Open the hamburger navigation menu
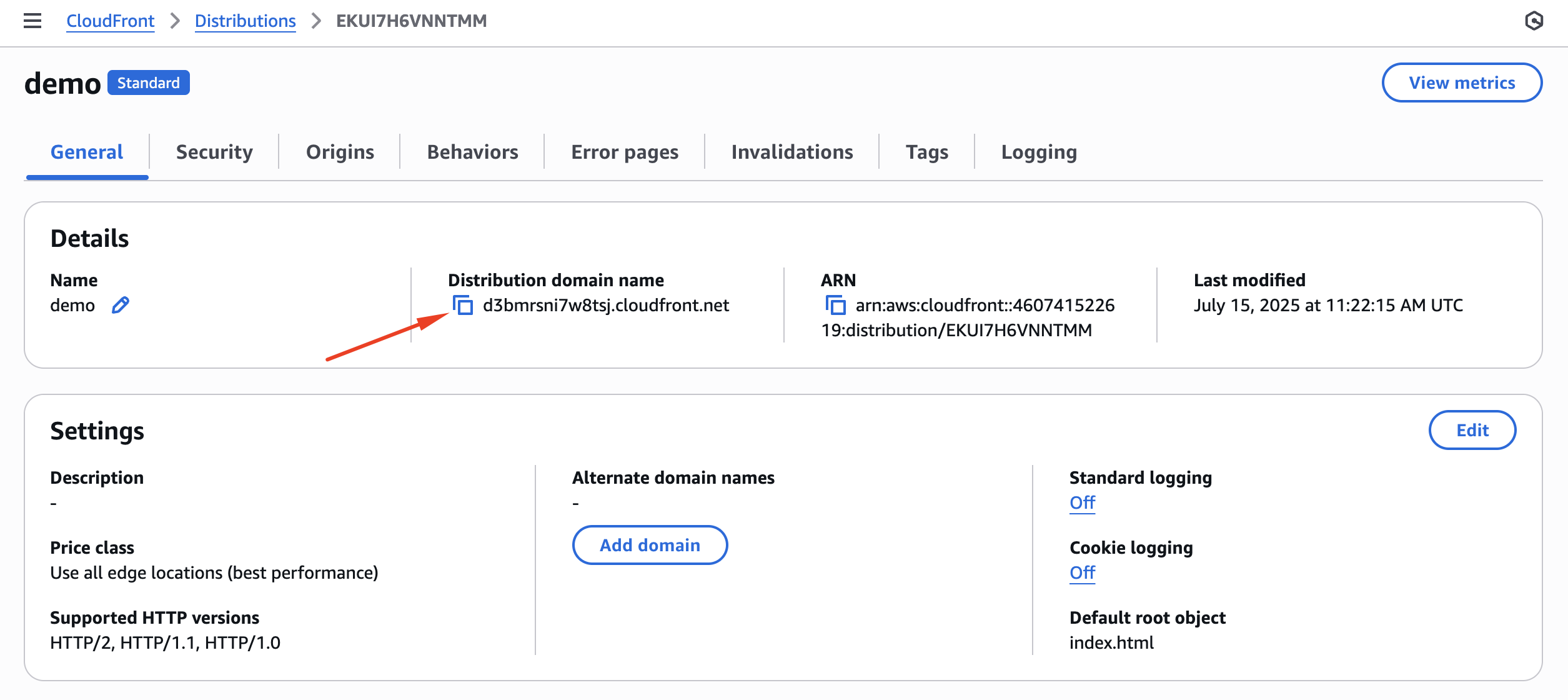This screenshot has height=700, width=1568. (32, 21)
